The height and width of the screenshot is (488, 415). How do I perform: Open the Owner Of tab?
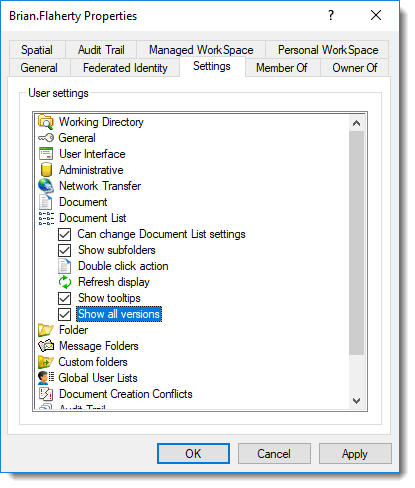tap(354, 68)
